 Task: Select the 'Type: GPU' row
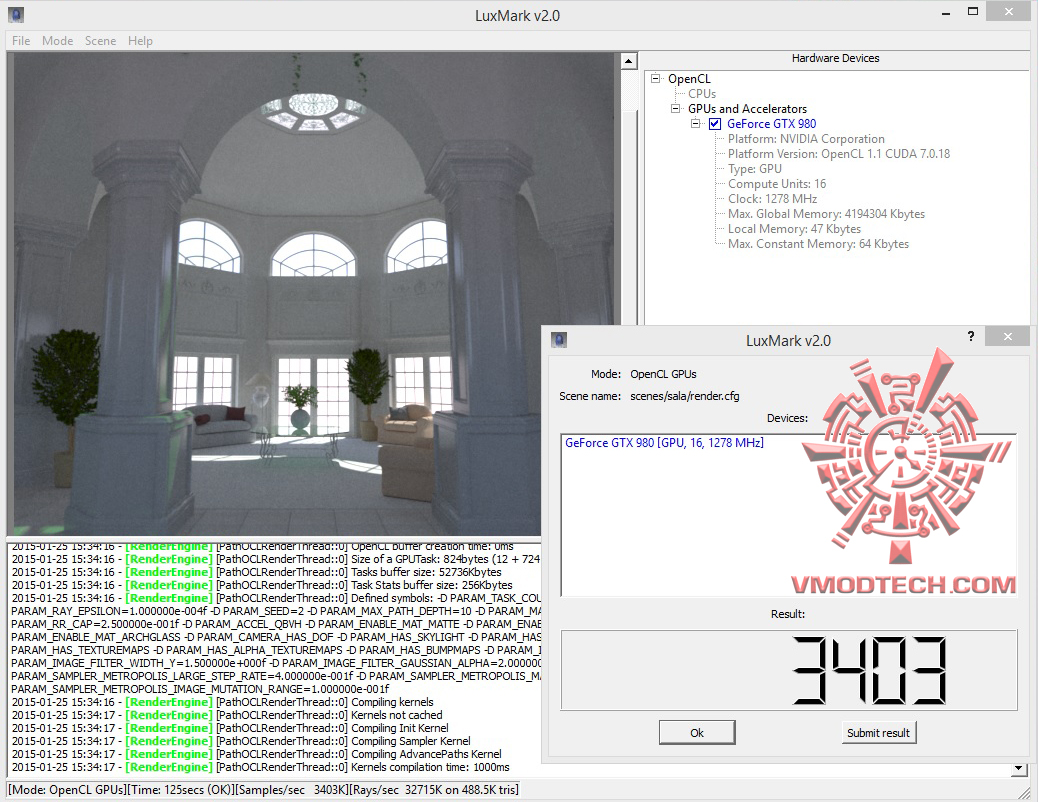[x=755, y=169]
